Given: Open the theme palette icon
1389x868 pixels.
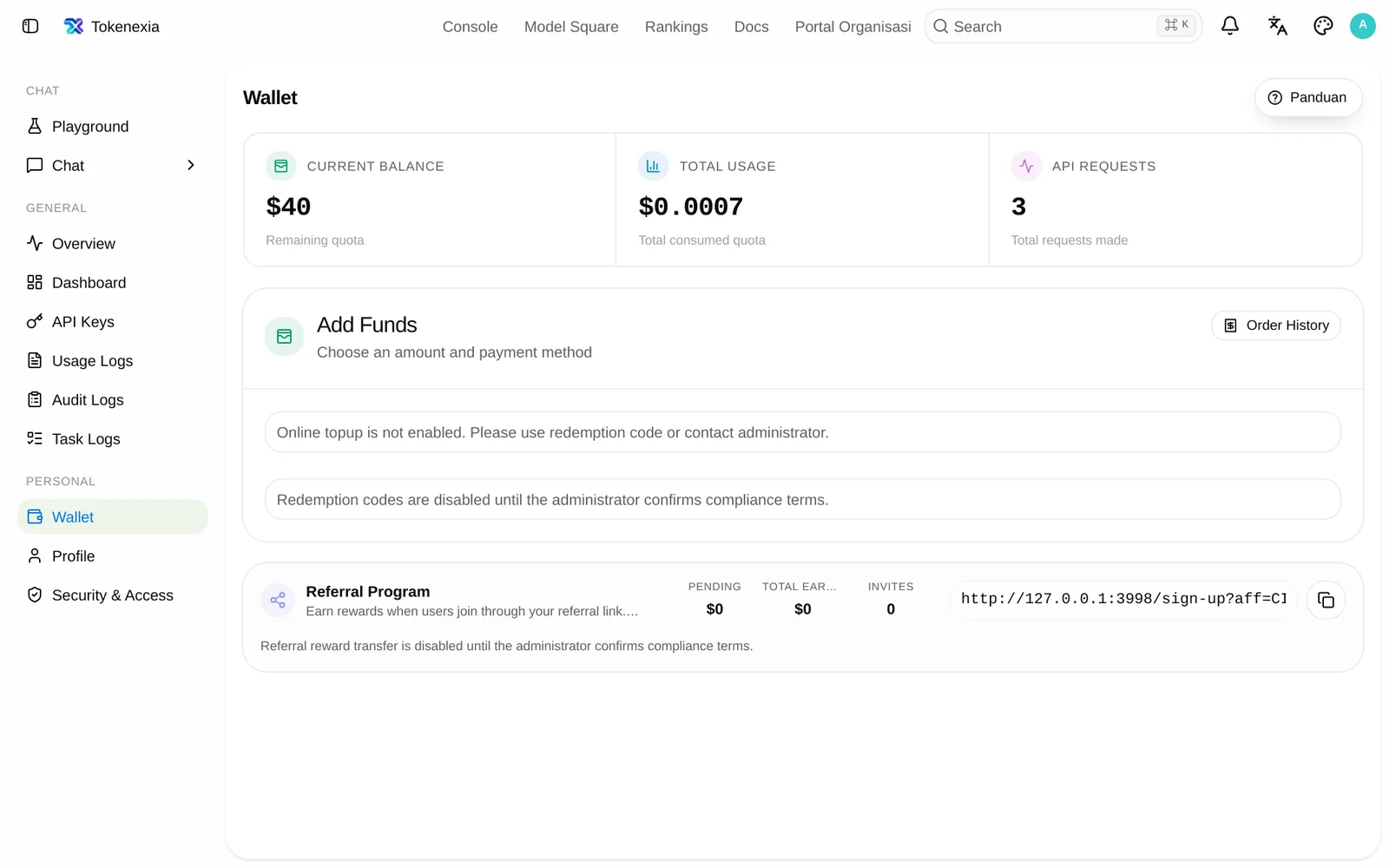Looking at the screenshot, I should pyautogui.click(x=1323, y=26).
